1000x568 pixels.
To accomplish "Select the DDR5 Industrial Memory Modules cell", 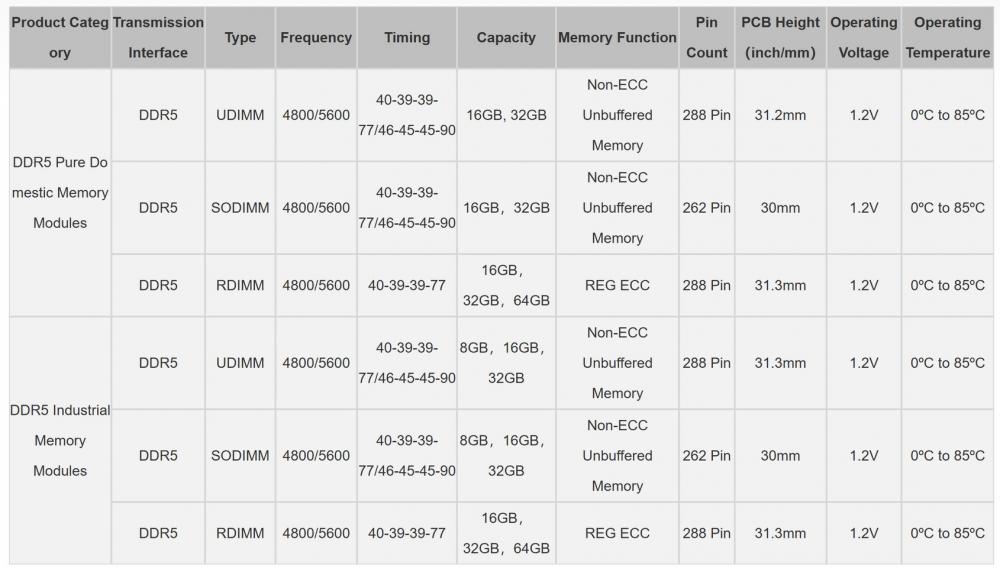I will tap(60, 441).
